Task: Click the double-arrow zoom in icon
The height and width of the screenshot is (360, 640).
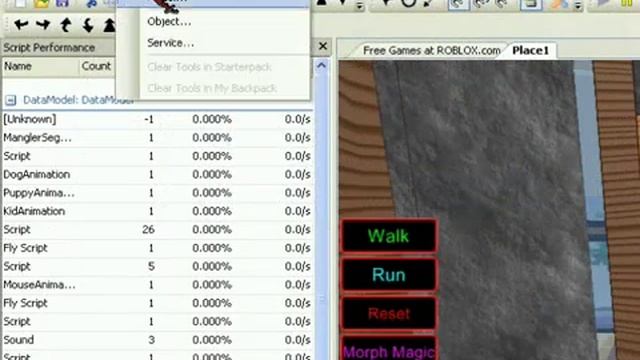Action: click(109, 25)
